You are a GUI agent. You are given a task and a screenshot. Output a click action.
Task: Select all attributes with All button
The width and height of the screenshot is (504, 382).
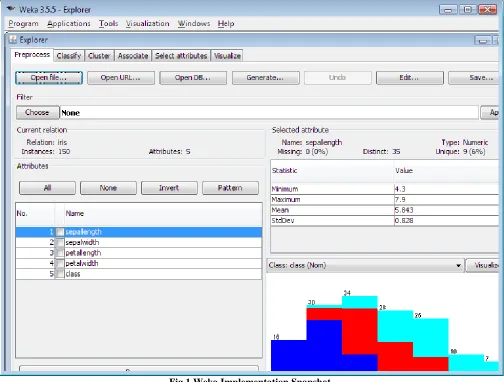(x=47, y=188)
